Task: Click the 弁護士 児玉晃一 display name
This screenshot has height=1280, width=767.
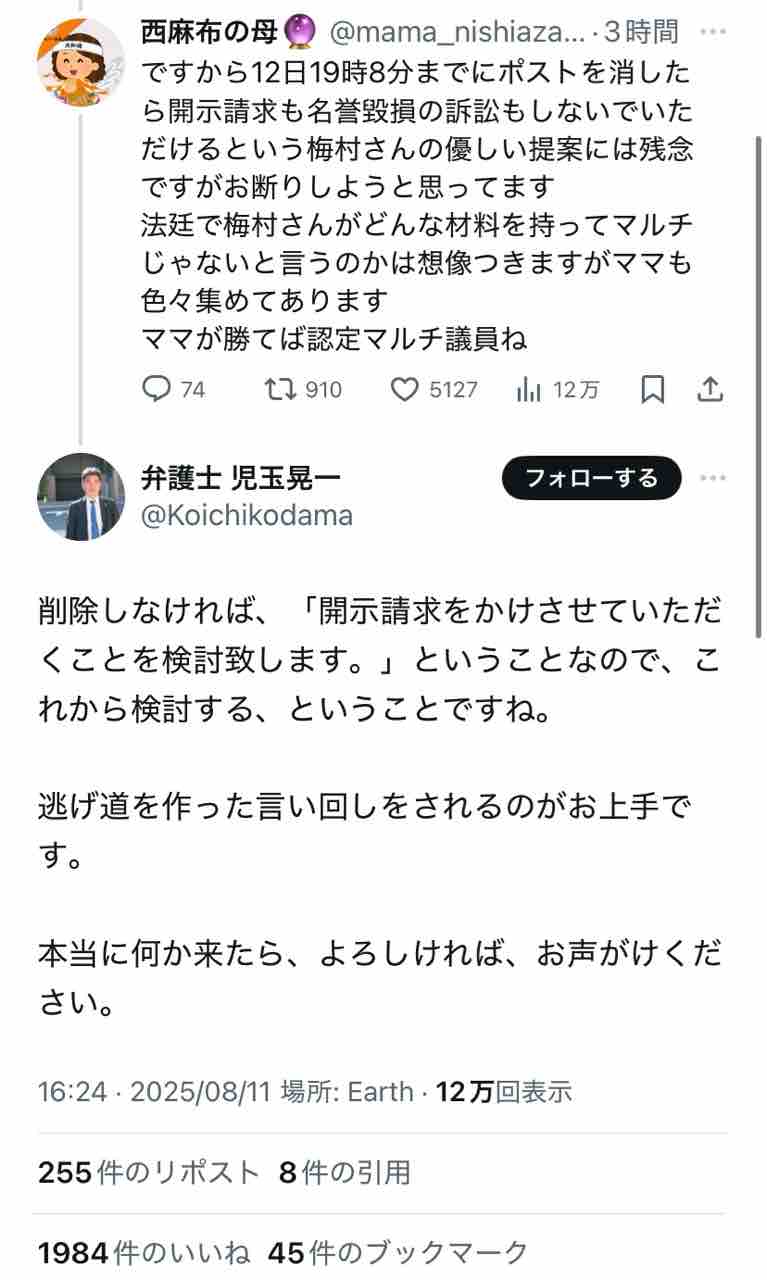Action: (x=240, y=477)
